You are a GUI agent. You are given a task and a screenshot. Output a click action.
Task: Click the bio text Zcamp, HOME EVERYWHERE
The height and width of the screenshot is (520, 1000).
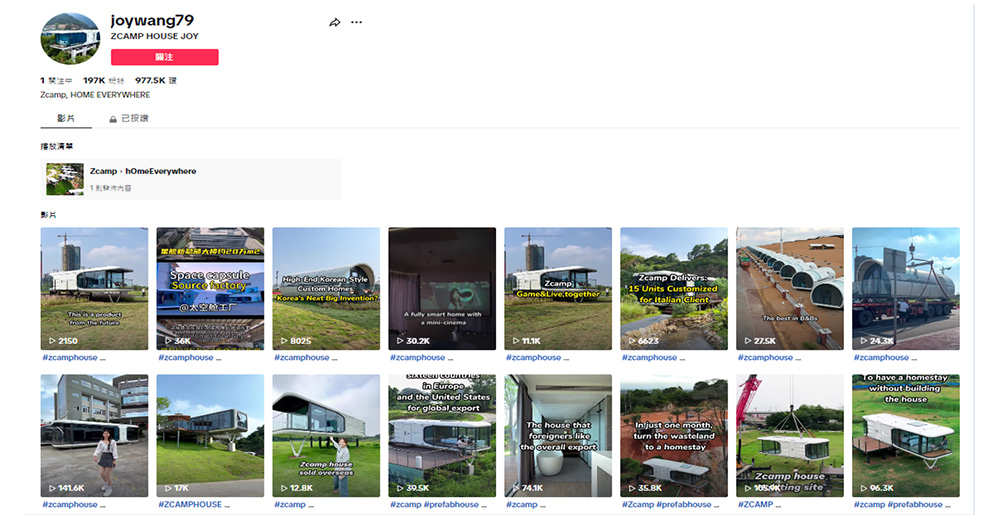pos(95,94)
